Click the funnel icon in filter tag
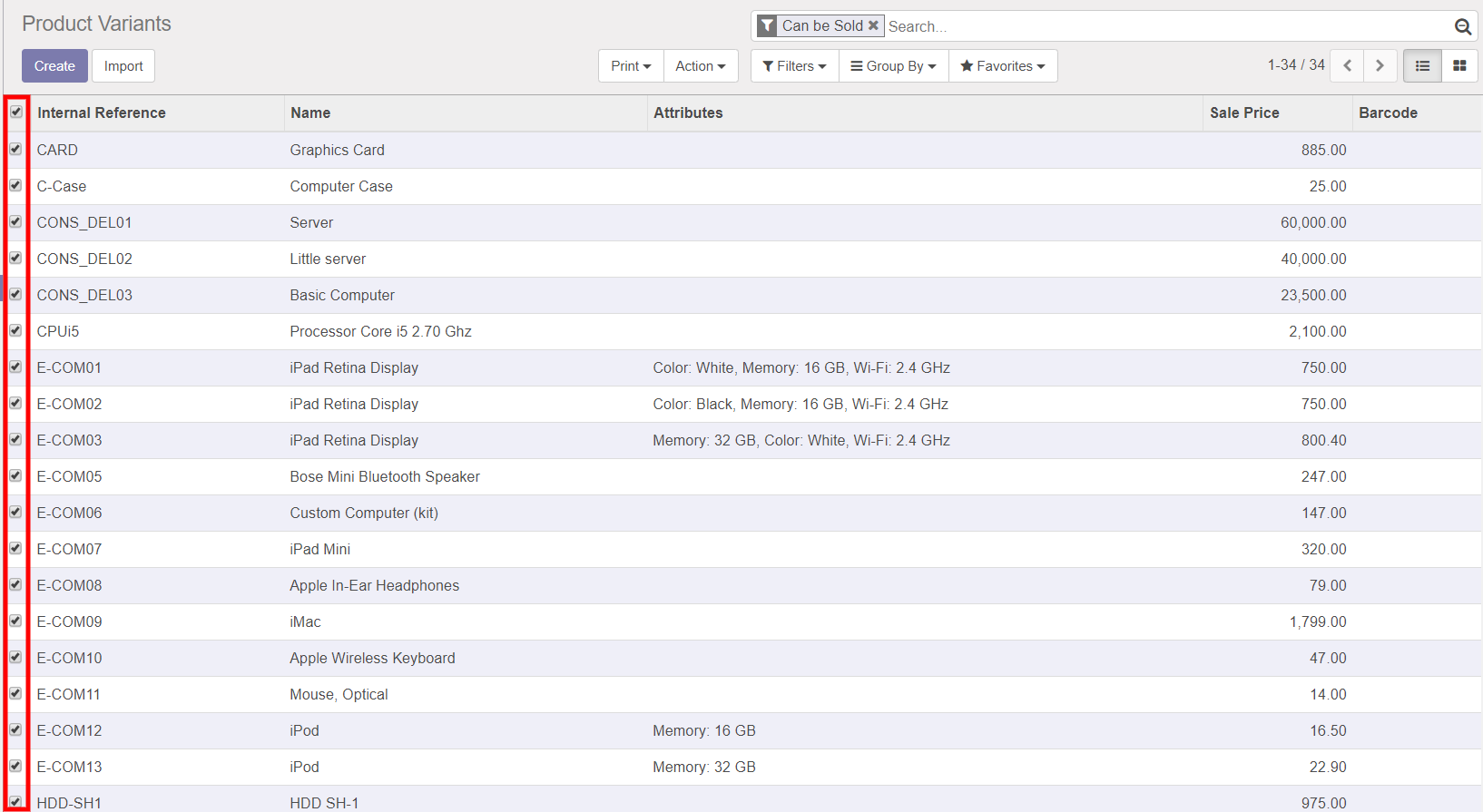Viewport: 1483px width, 812px height. [x=768, y=25]
